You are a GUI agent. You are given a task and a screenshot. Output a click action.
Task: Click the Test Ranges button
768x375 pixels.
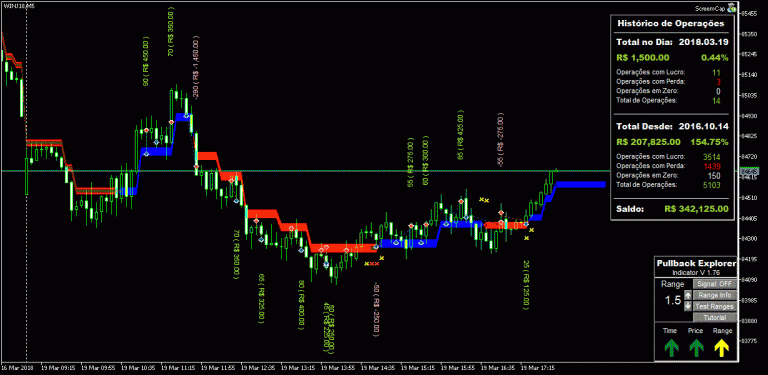coord(715,306)
